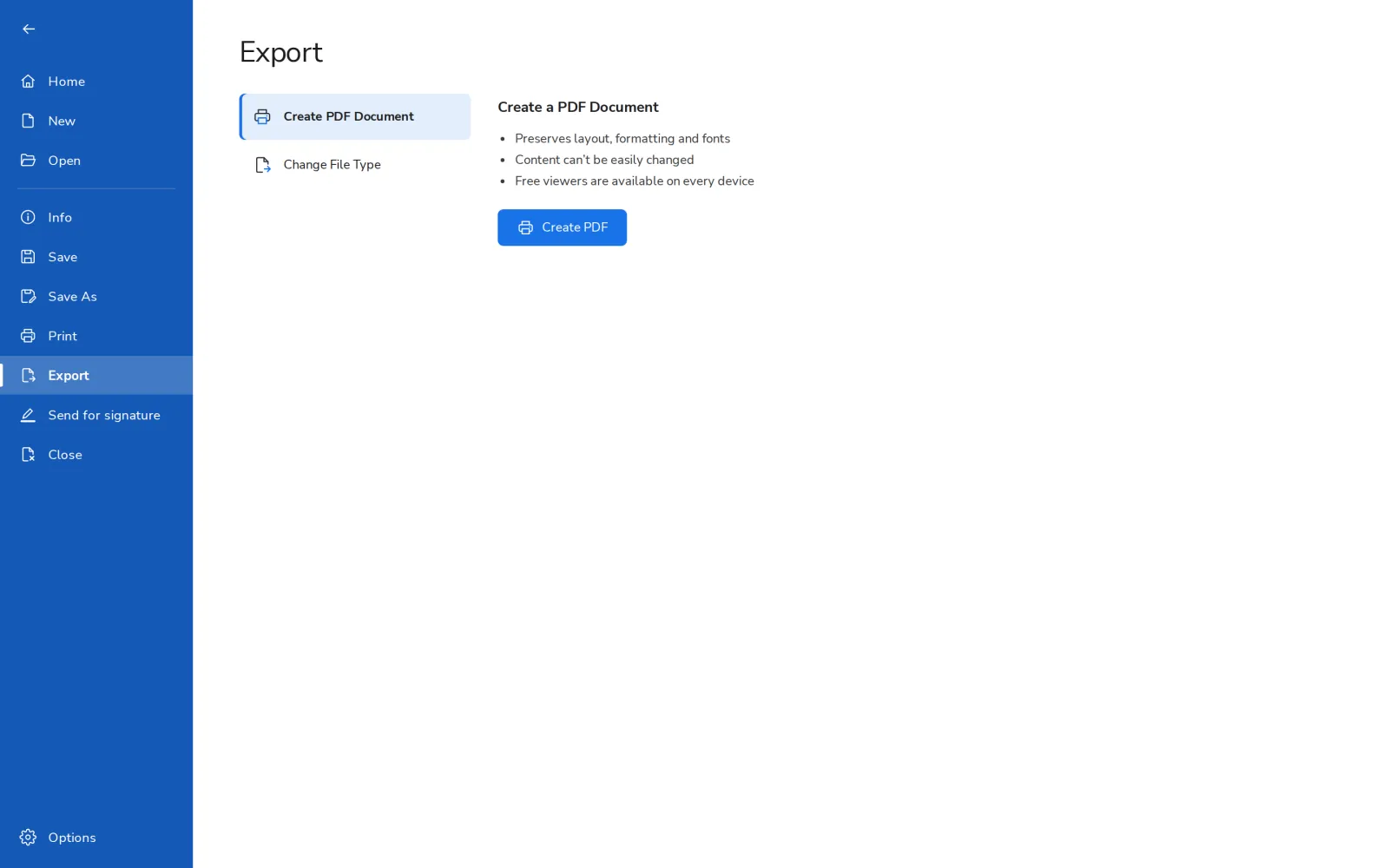1389x868 pixels.
Task: Open the Info label in the sidebar
Action: pos(60,217)
